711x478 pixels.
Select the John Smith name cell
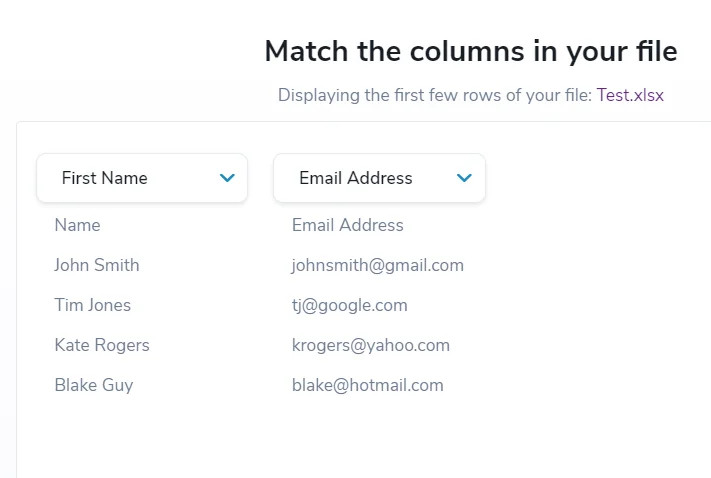pyautogui.click(x=97, y=265)
